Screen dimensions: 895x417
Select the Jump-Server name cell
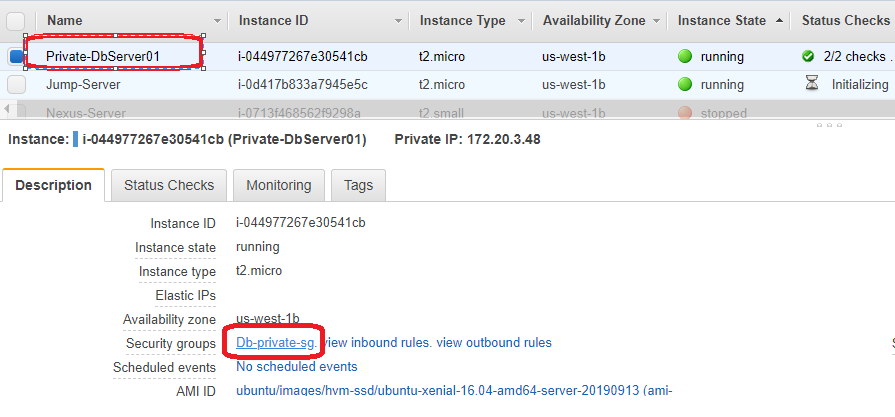pyautogui.click(x=83, y=84)
